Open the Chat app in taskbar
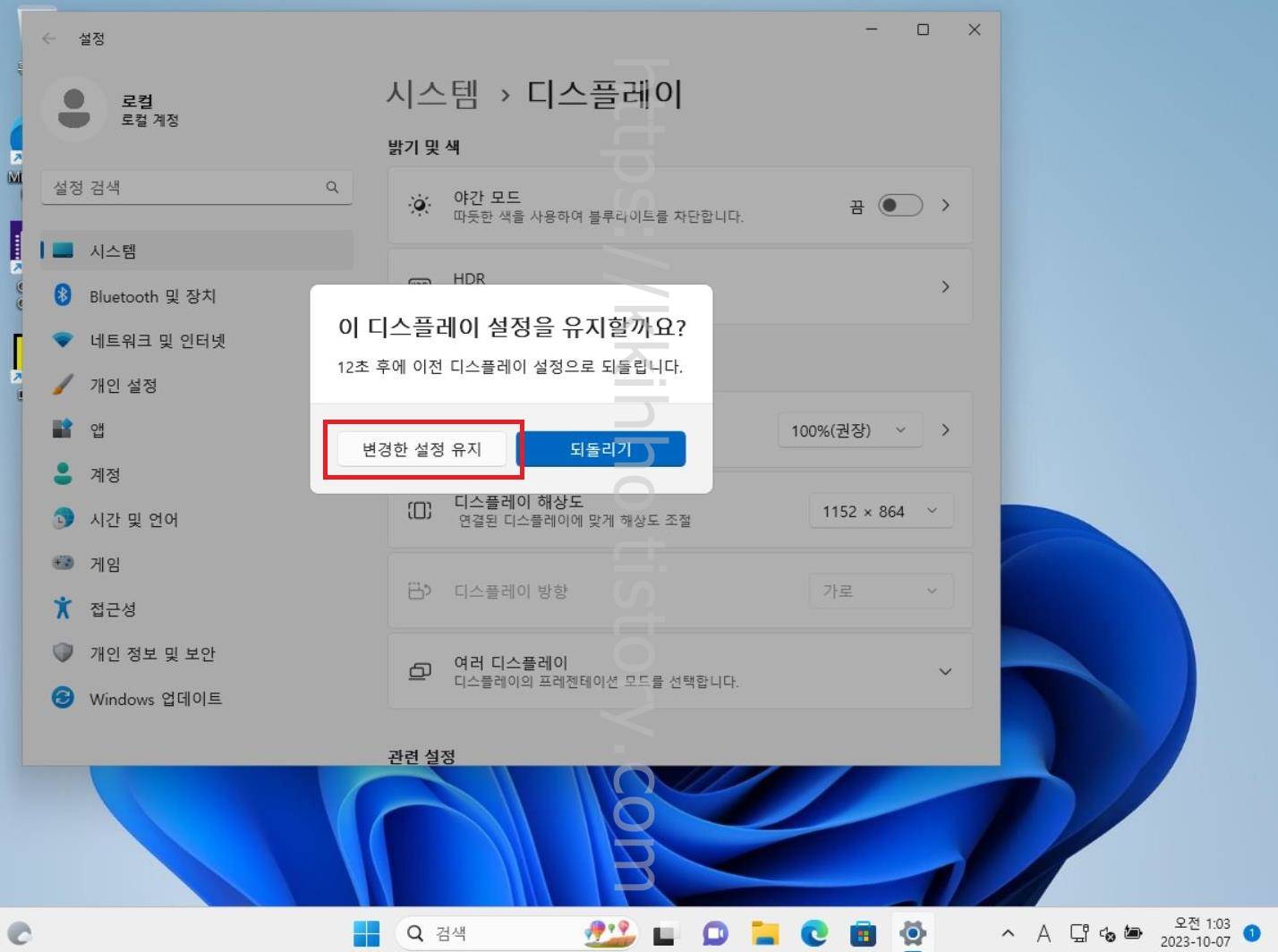This screenshot has width=1278, height=952. [714, 933]
